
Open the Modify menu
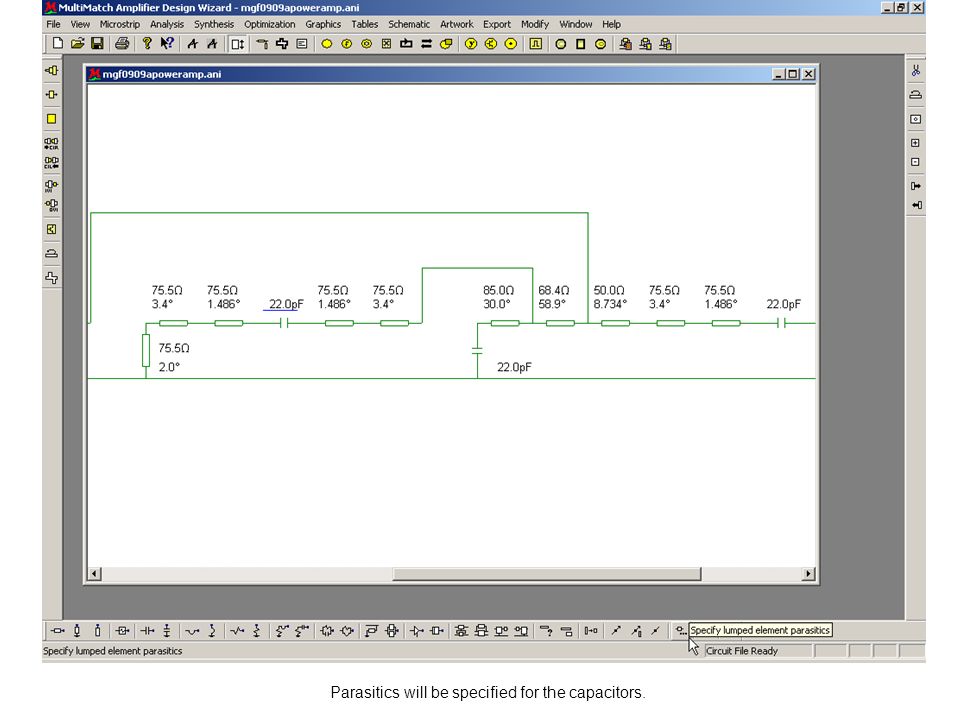(x=534, y=24)
